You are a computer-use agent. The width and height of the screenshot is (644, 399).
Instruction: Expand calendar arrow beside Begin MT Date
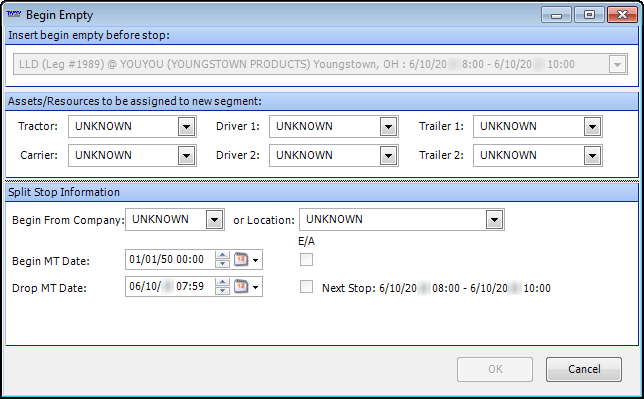click(x=255, y=260)
